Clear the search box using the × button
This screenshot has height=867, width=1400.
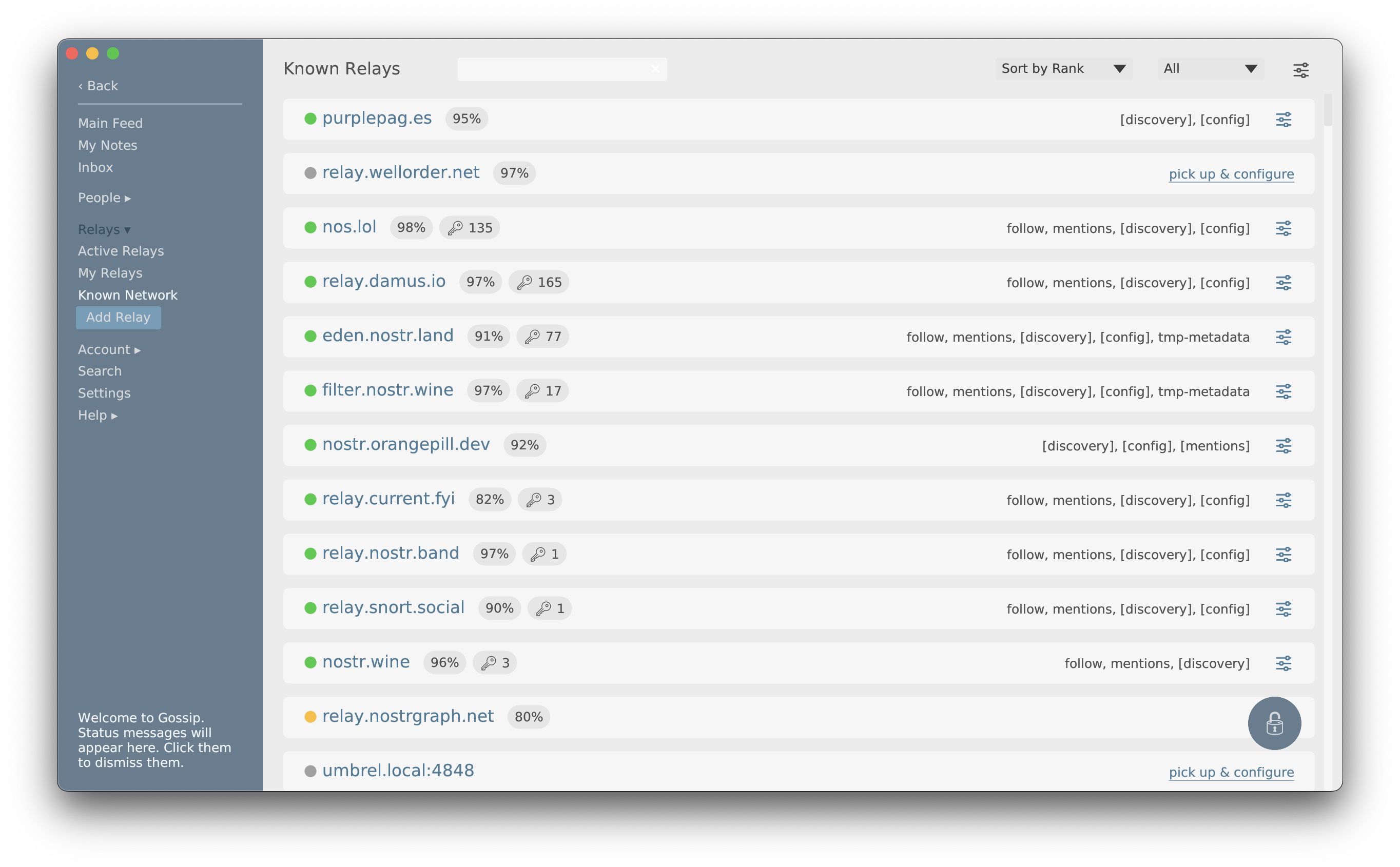[x=656, y=68]
